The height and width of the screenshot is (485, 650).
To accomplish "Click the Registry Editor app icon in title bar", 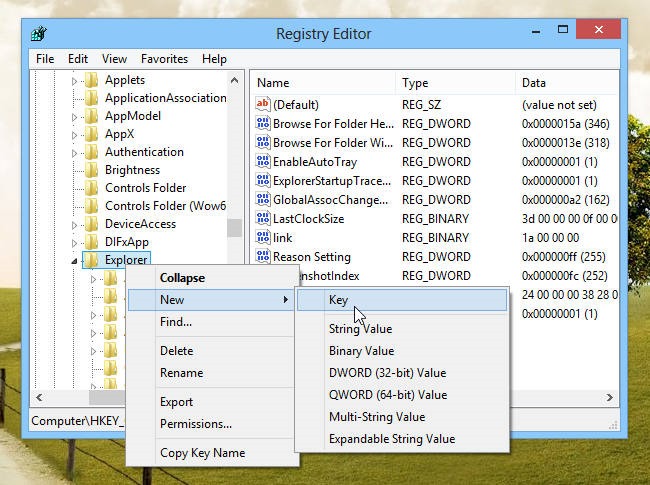I will coord(39,33).
